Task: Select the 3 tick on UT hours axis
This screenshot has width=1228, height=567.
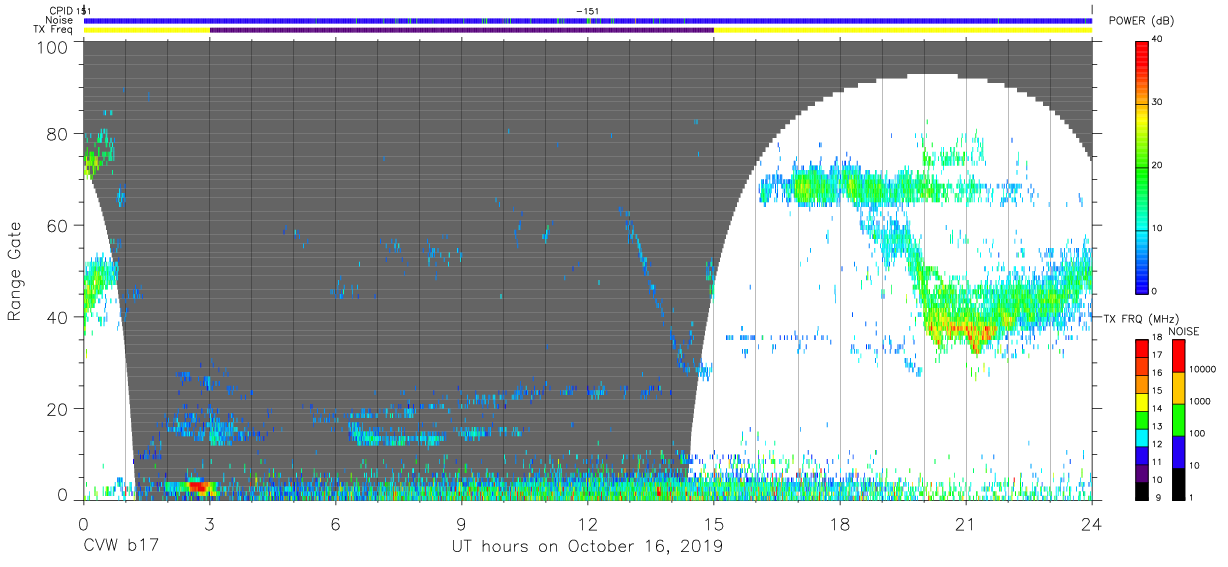Action: (x=209, y=522)
